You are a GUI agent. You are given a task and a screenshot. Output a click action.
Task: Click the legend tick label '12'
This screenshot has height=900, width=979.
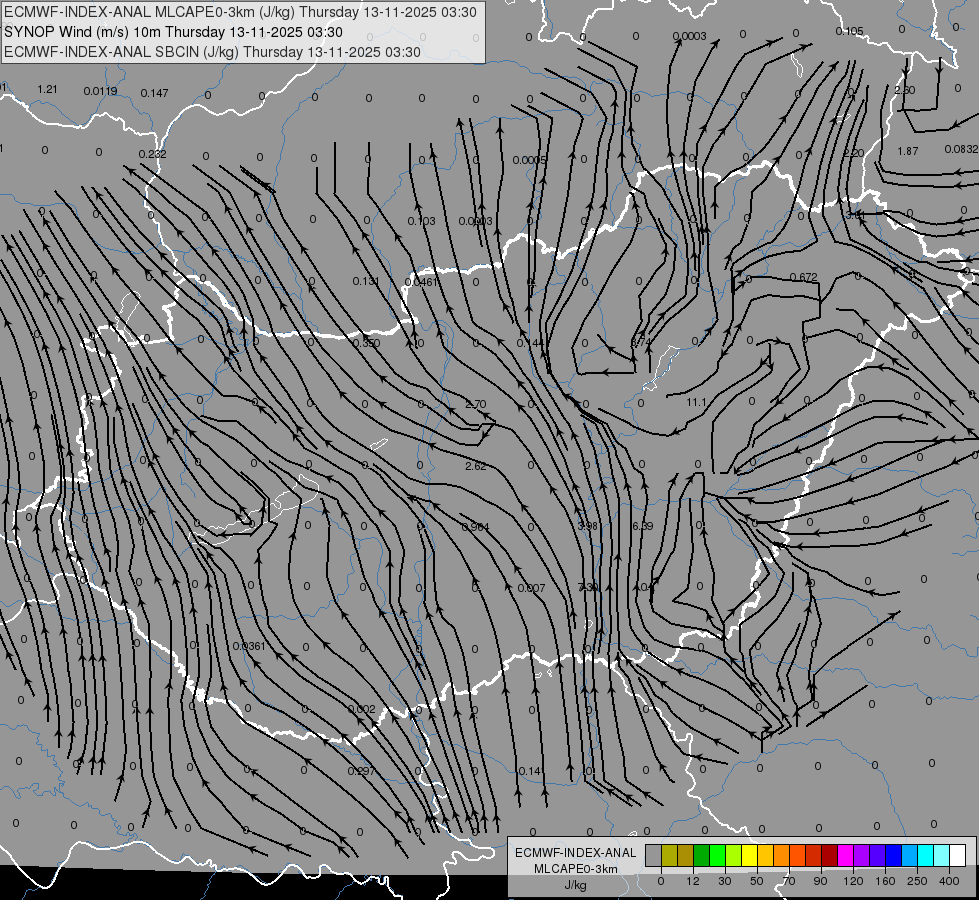point(692,881)
